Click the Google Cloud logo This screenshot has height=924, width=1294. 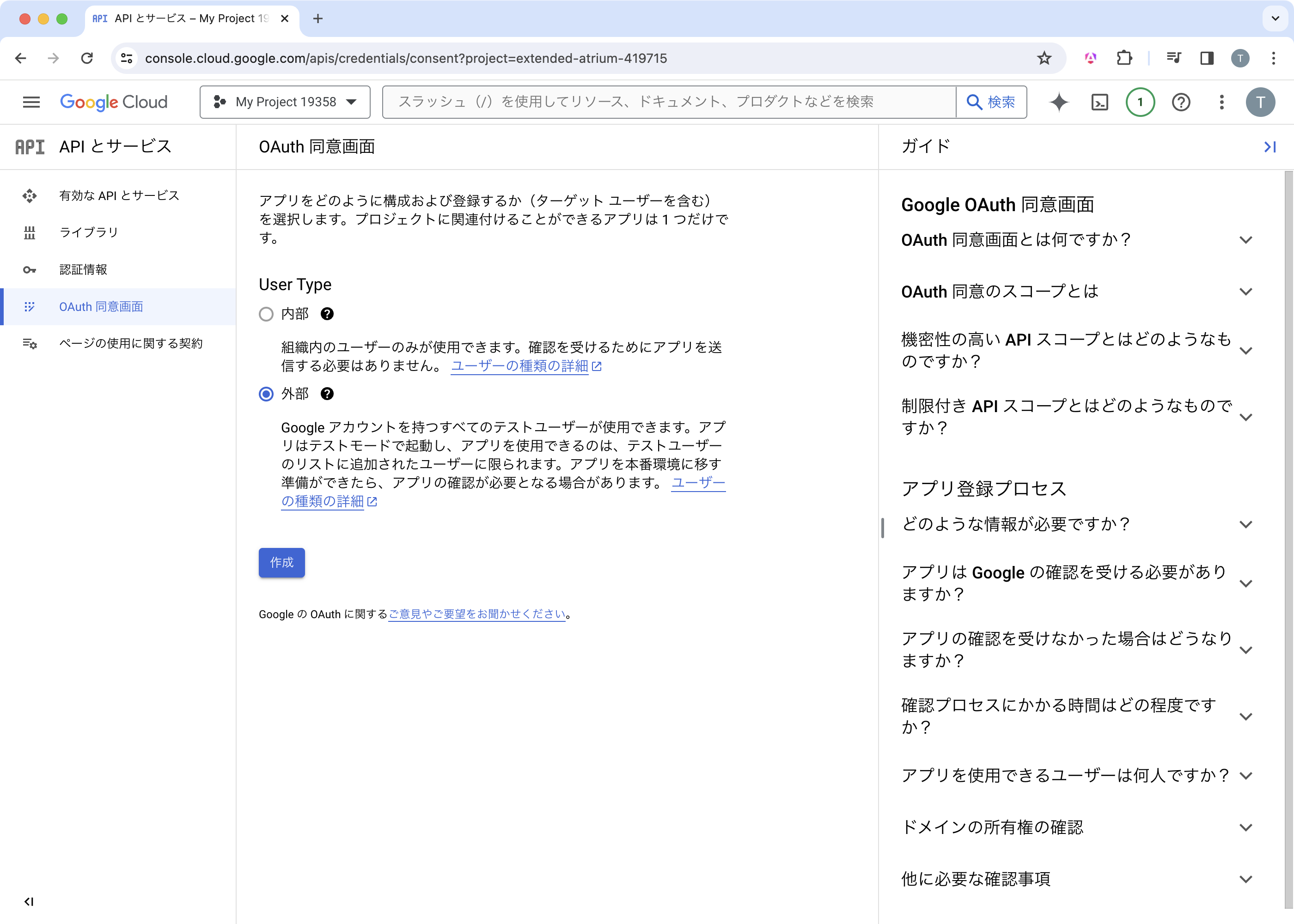tap(114, 102)
